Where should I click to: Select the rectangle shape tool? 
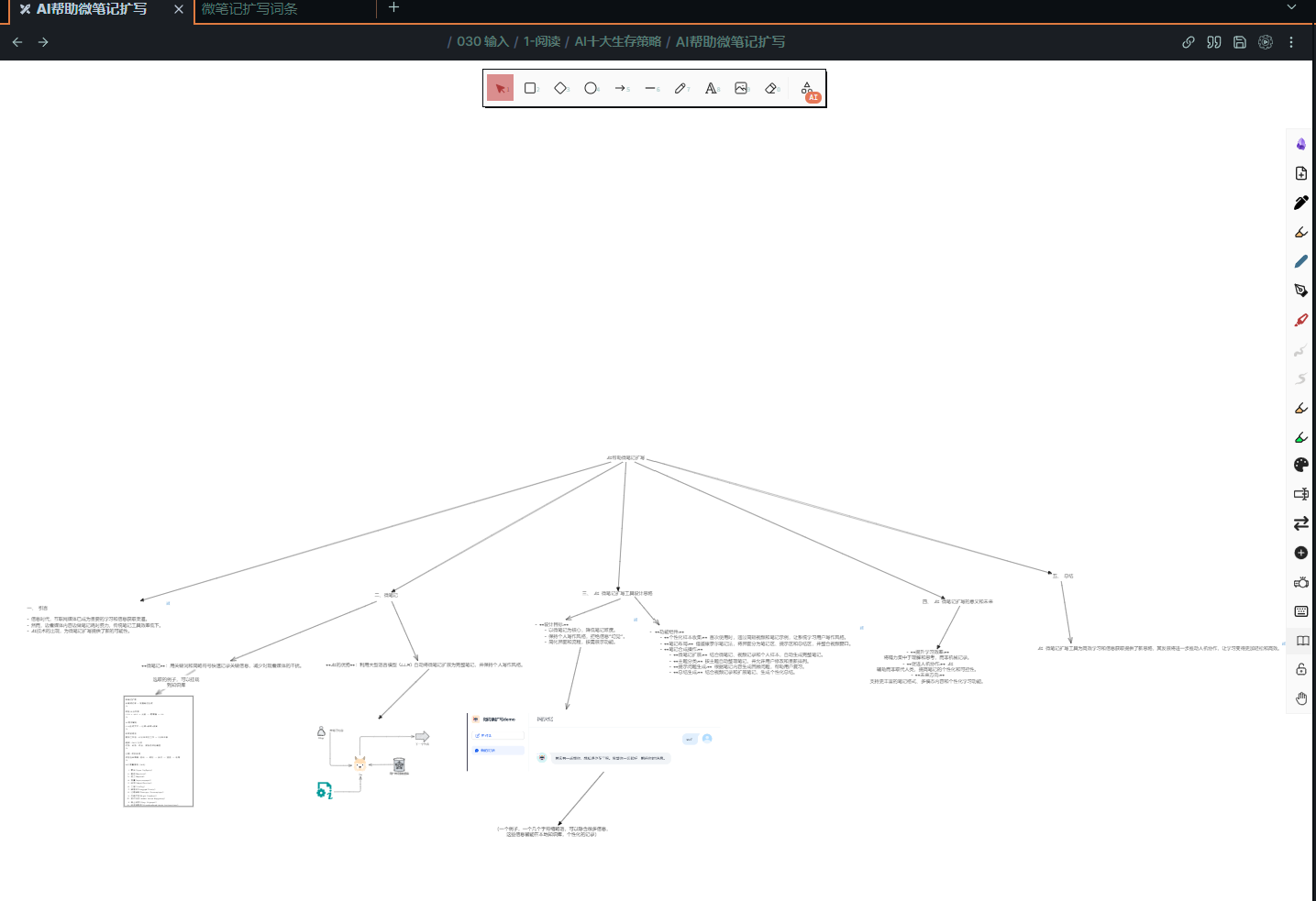[x=530, y=88]
